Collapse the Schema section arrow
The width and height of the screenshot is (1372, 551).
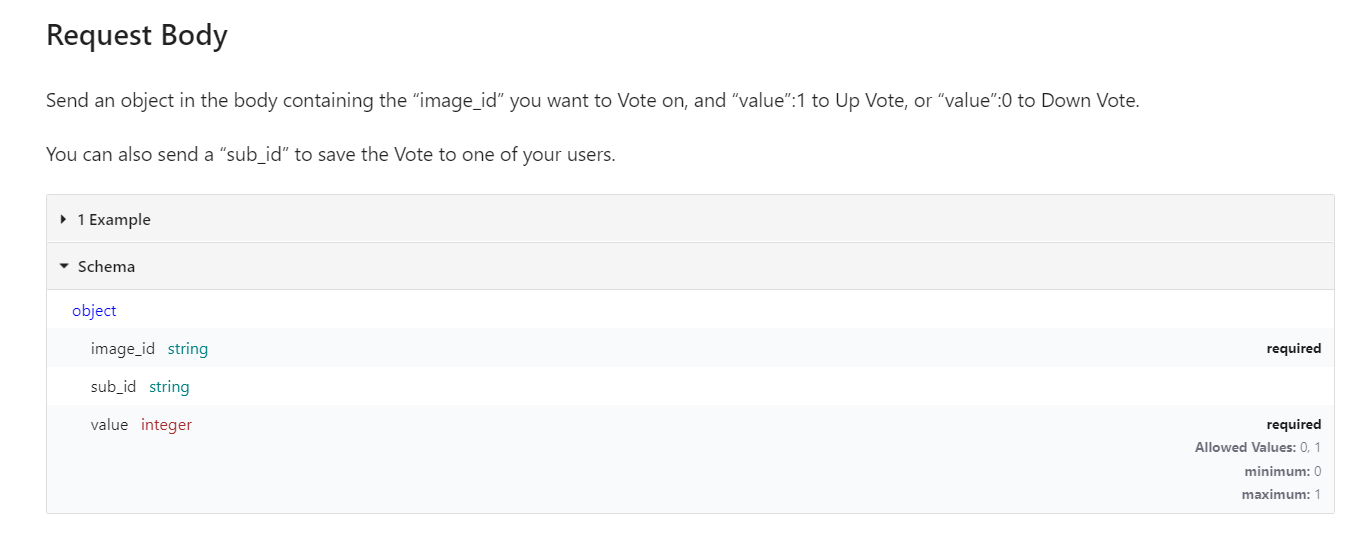pos(64,267)
